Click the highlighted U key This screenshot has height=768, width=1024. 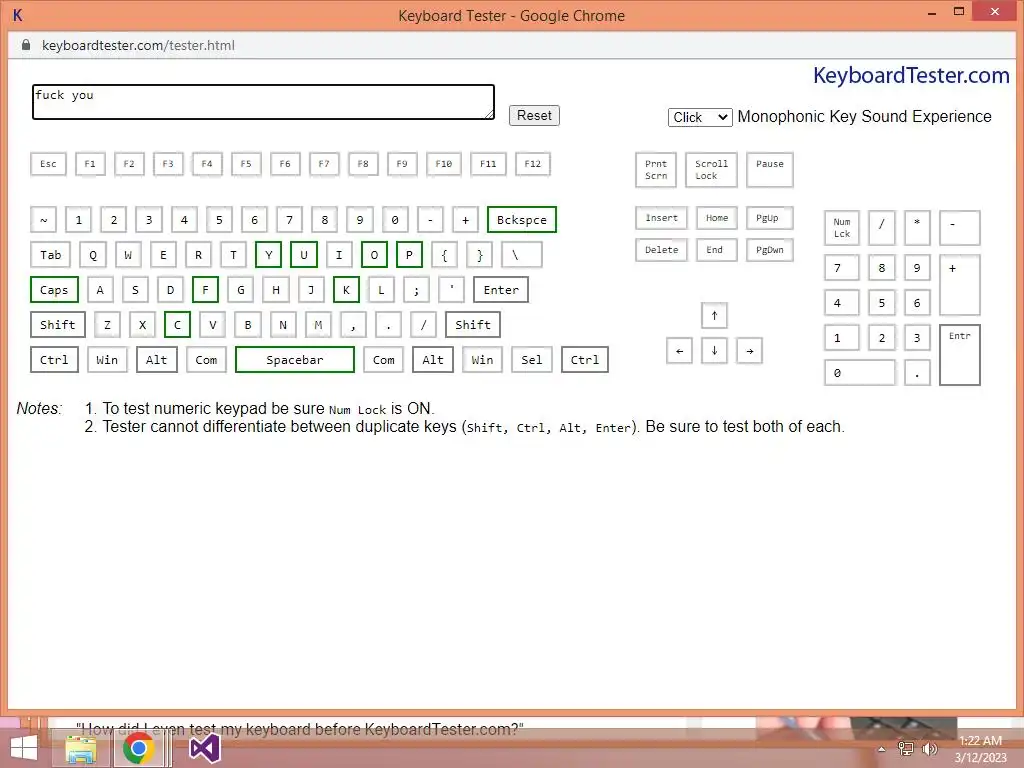click(304, 255)
